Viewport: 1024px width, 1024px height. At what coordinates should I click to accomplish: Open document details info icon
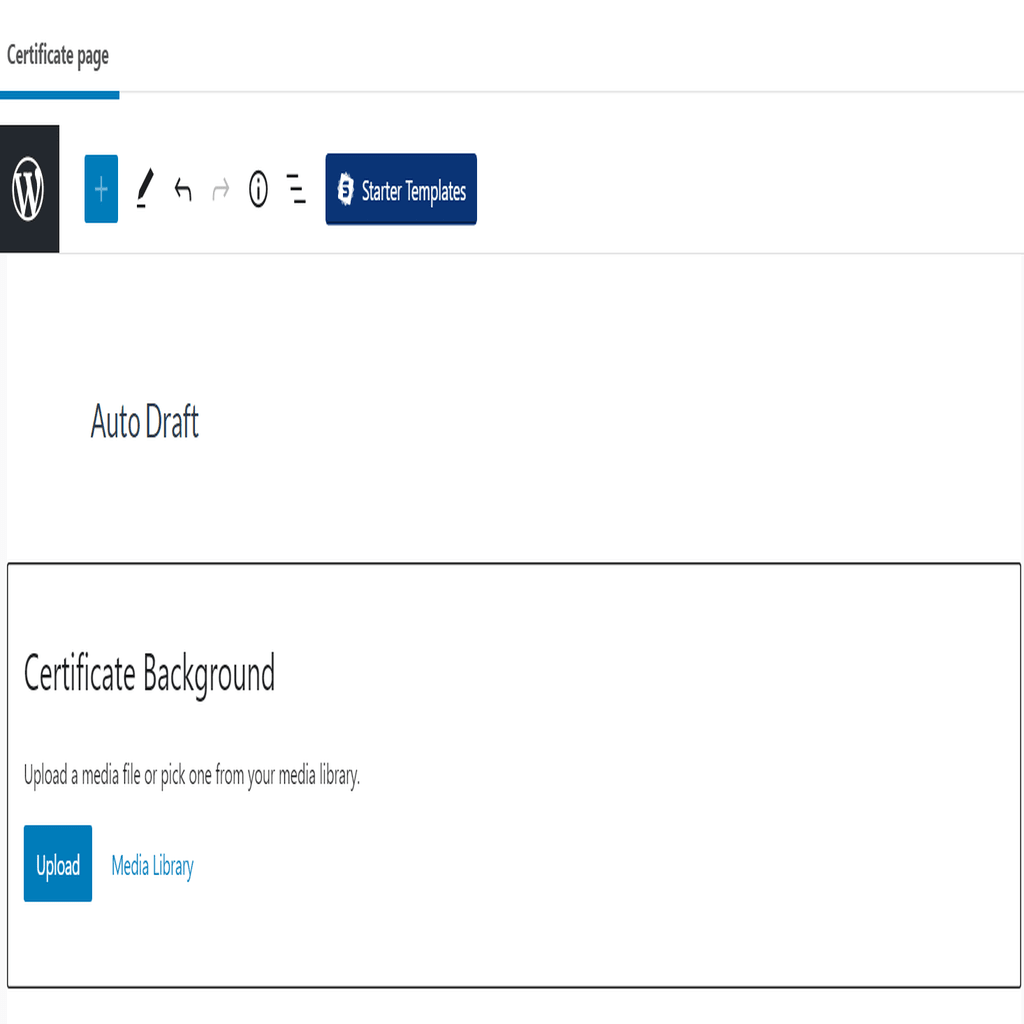pyautogui.click(x=259, y=189)
